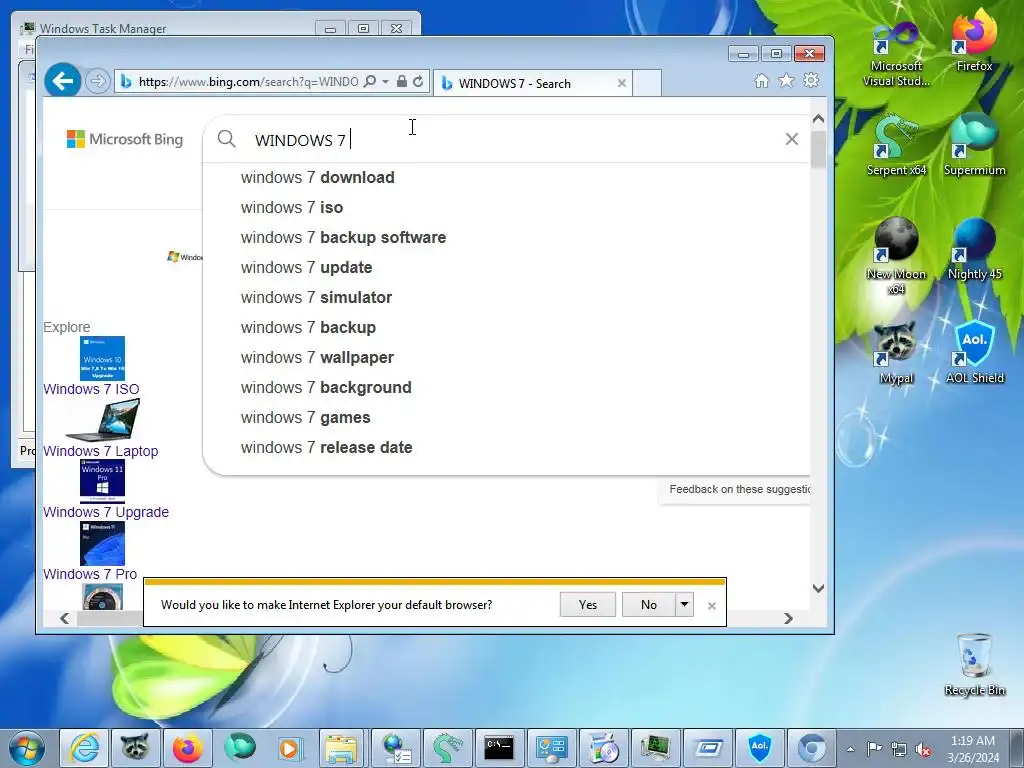This screenshot has width=1024, height=768.
Task: Open the Windows Start button
Action: (x=27, y=748)
